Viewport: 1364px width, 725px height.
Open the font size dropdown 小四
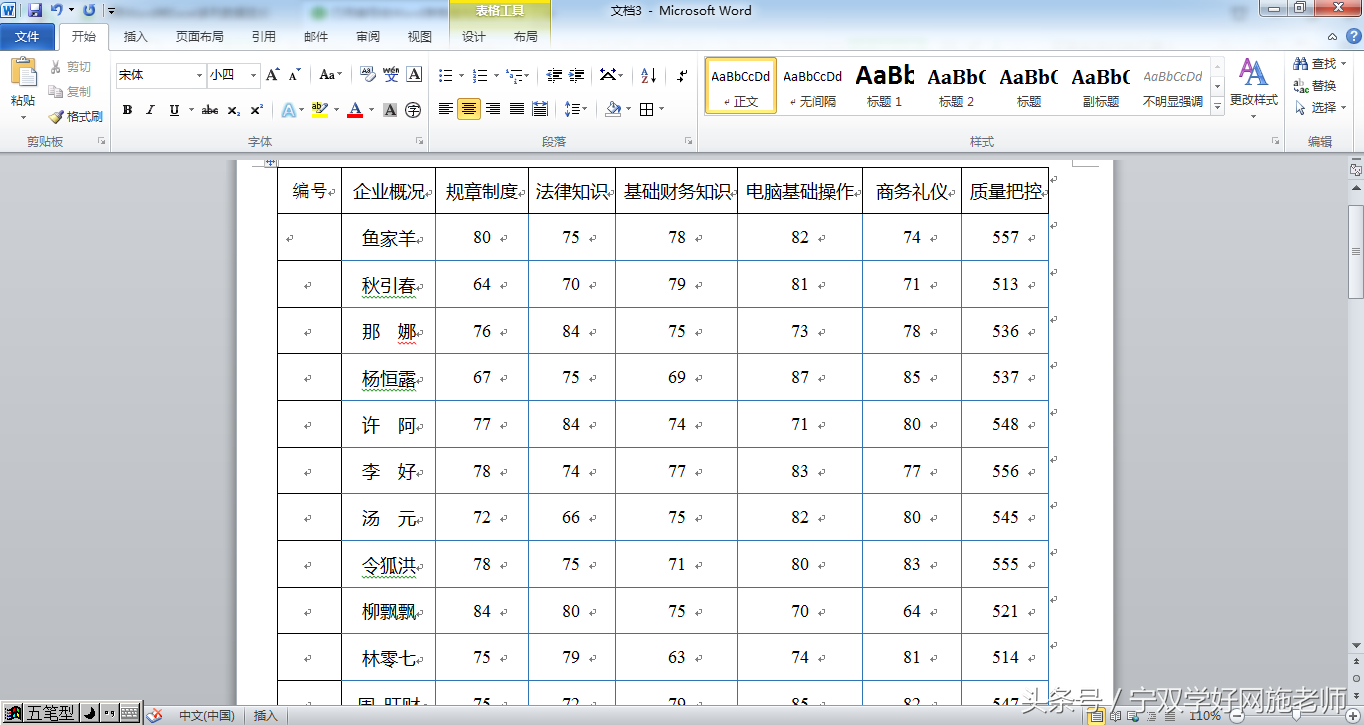[x=253, y=75]
